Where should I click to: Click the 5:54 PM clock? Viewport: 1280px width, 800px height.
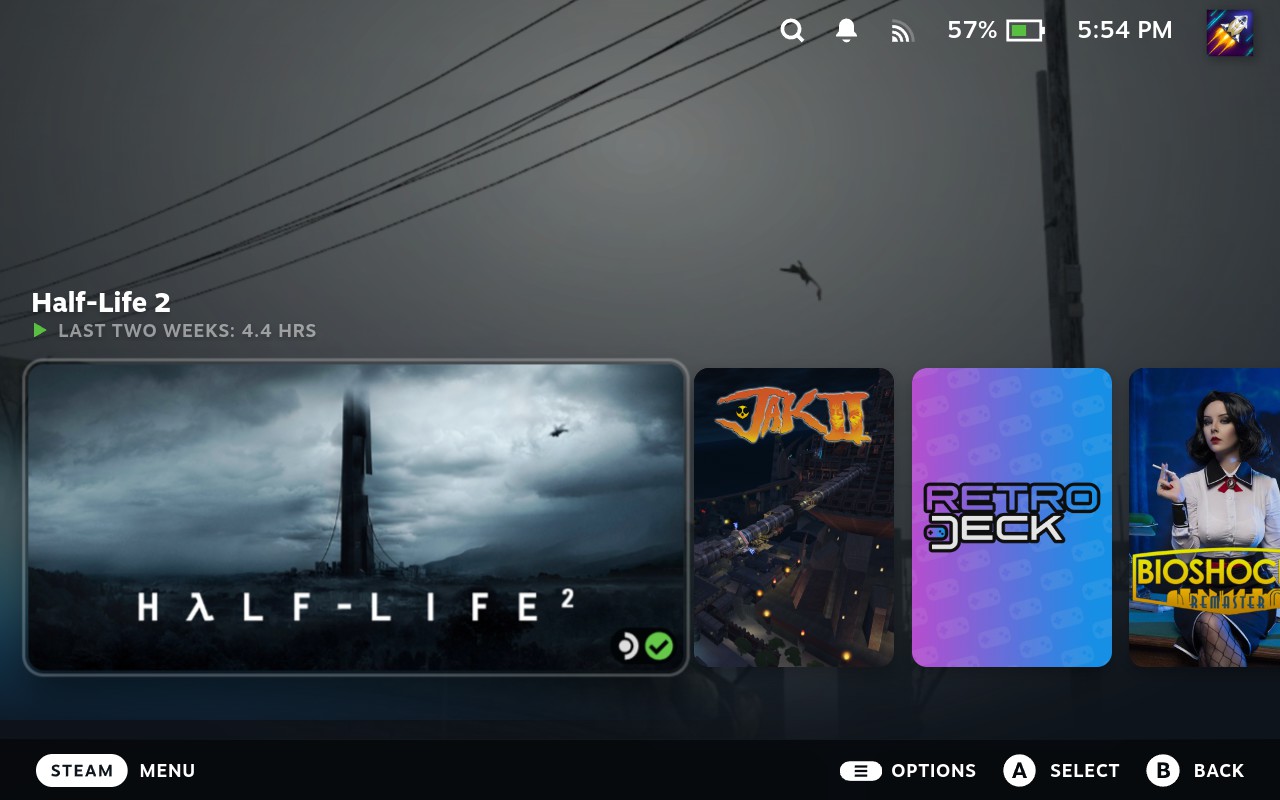click(x=1125, y=31)
